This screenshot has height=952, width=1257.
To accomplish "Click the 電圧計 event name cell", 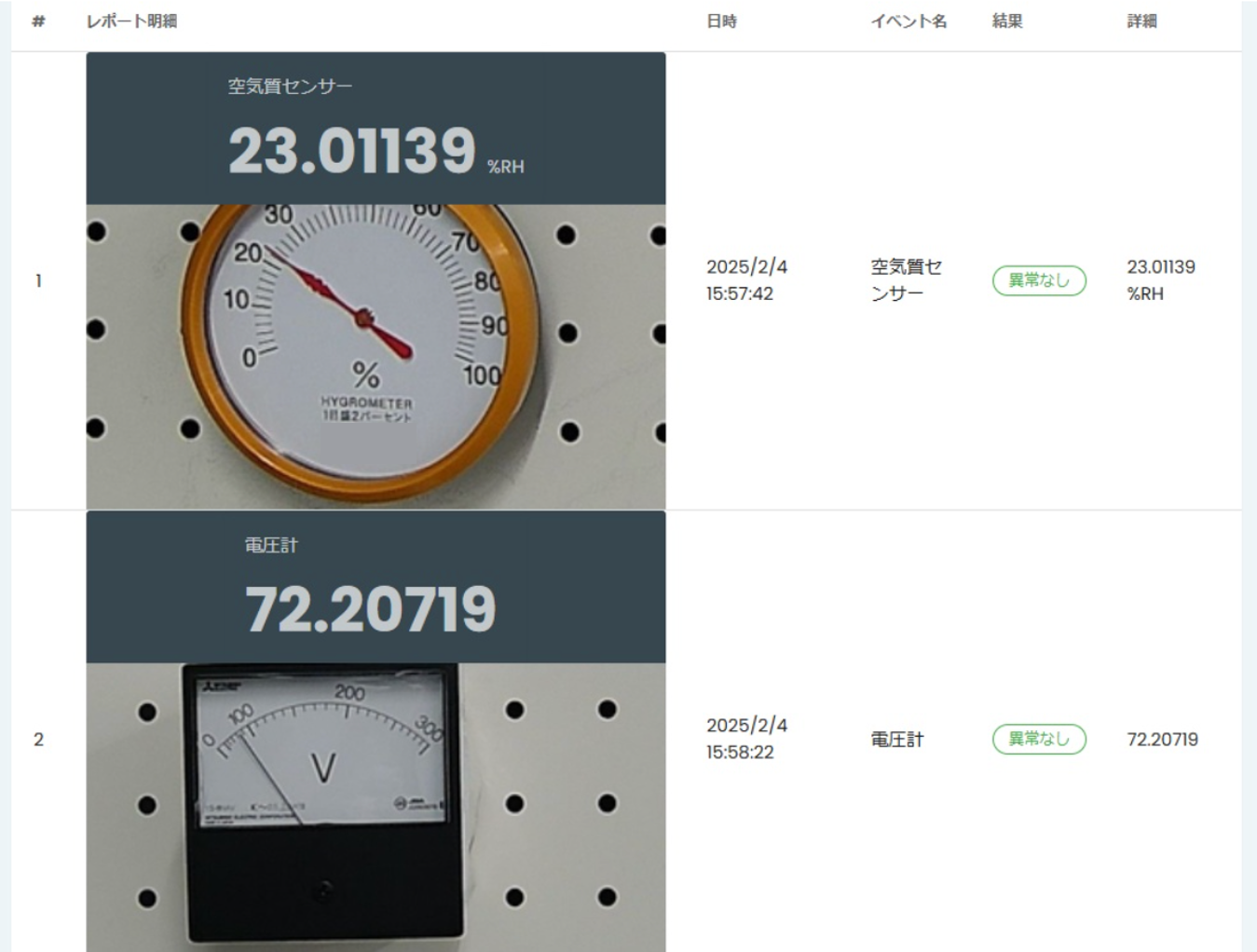I will [896, 740].
